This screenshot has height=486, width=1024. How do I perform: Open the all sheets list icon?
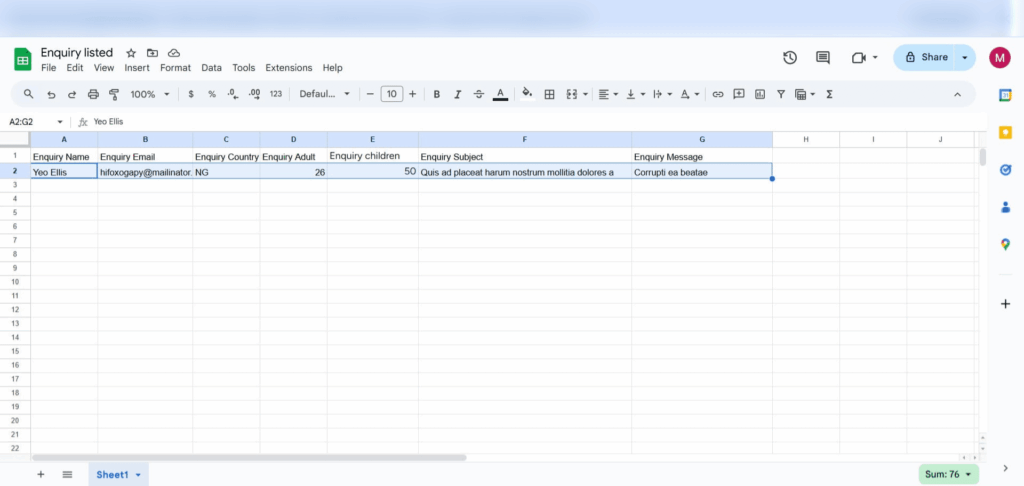tap(67, 474)
